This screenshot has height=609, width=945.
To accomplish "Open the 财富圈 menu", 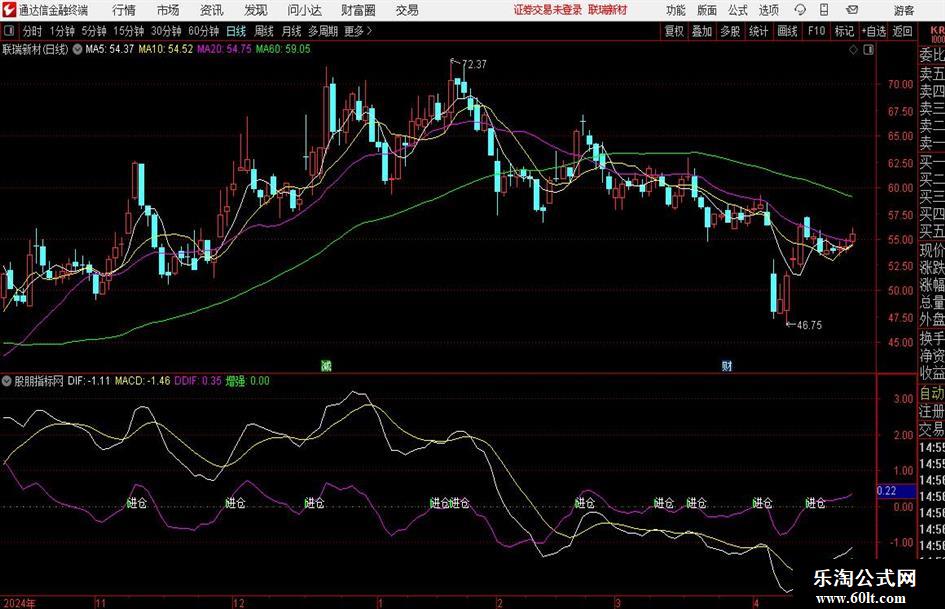I will pyautogui.click(x=358, y=10).
